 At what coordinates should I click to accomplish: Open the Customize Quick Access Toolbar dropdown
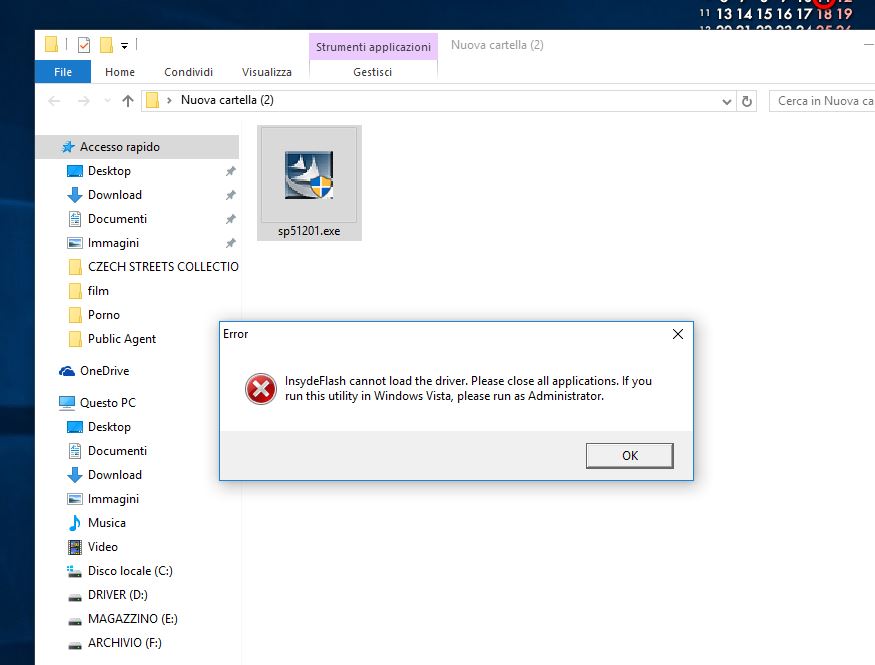tap(124, 46)
